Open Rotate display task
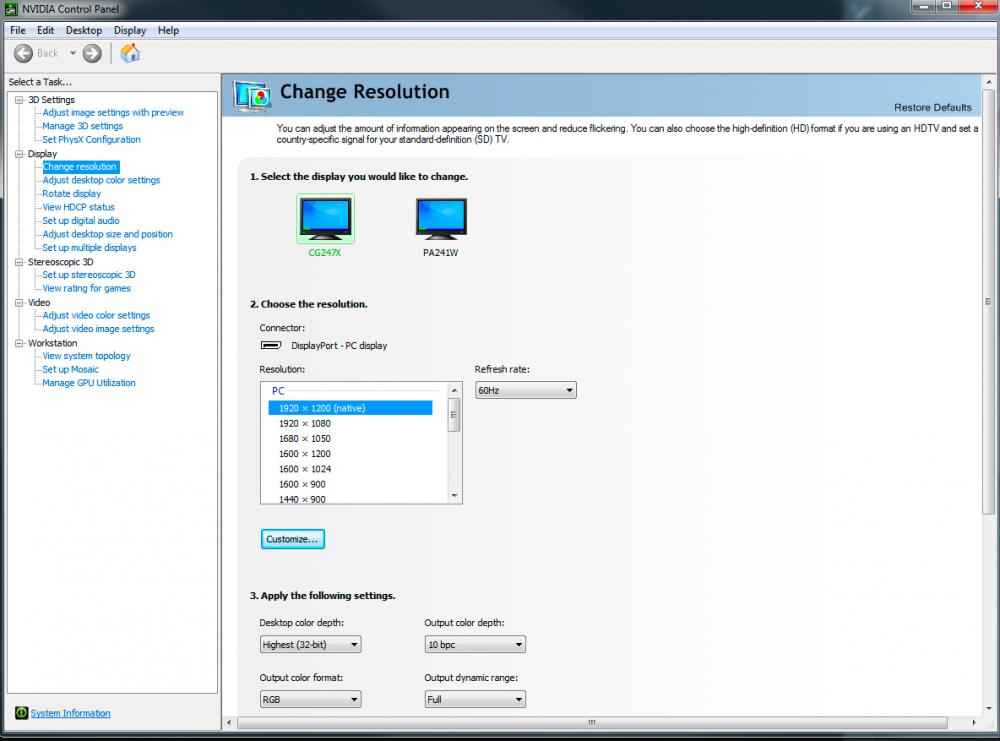The image size is (1000, 741). coord(71,194)
